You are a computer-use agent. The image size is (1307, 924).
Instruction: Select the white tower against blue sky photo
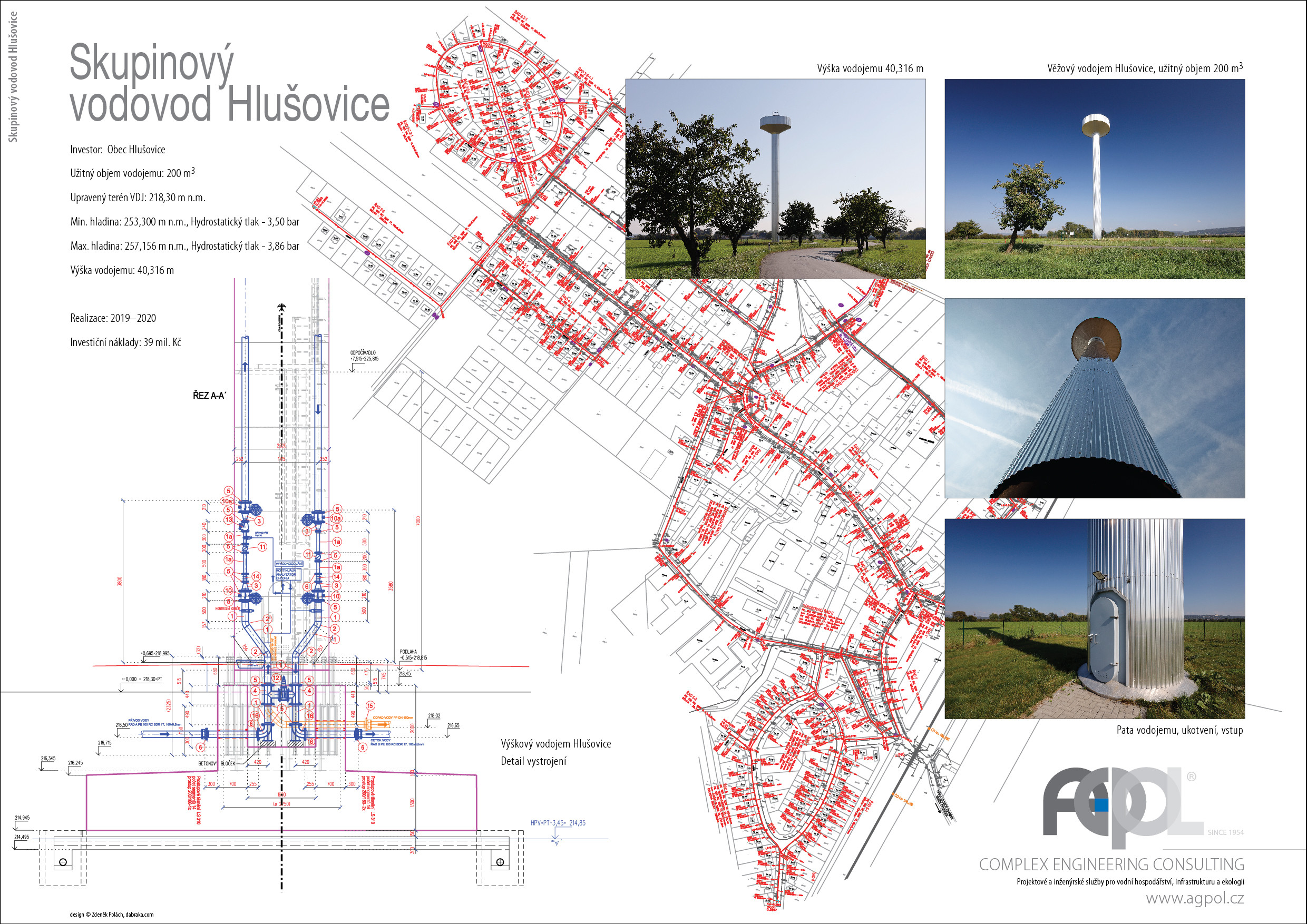(x=1094, y=179)
